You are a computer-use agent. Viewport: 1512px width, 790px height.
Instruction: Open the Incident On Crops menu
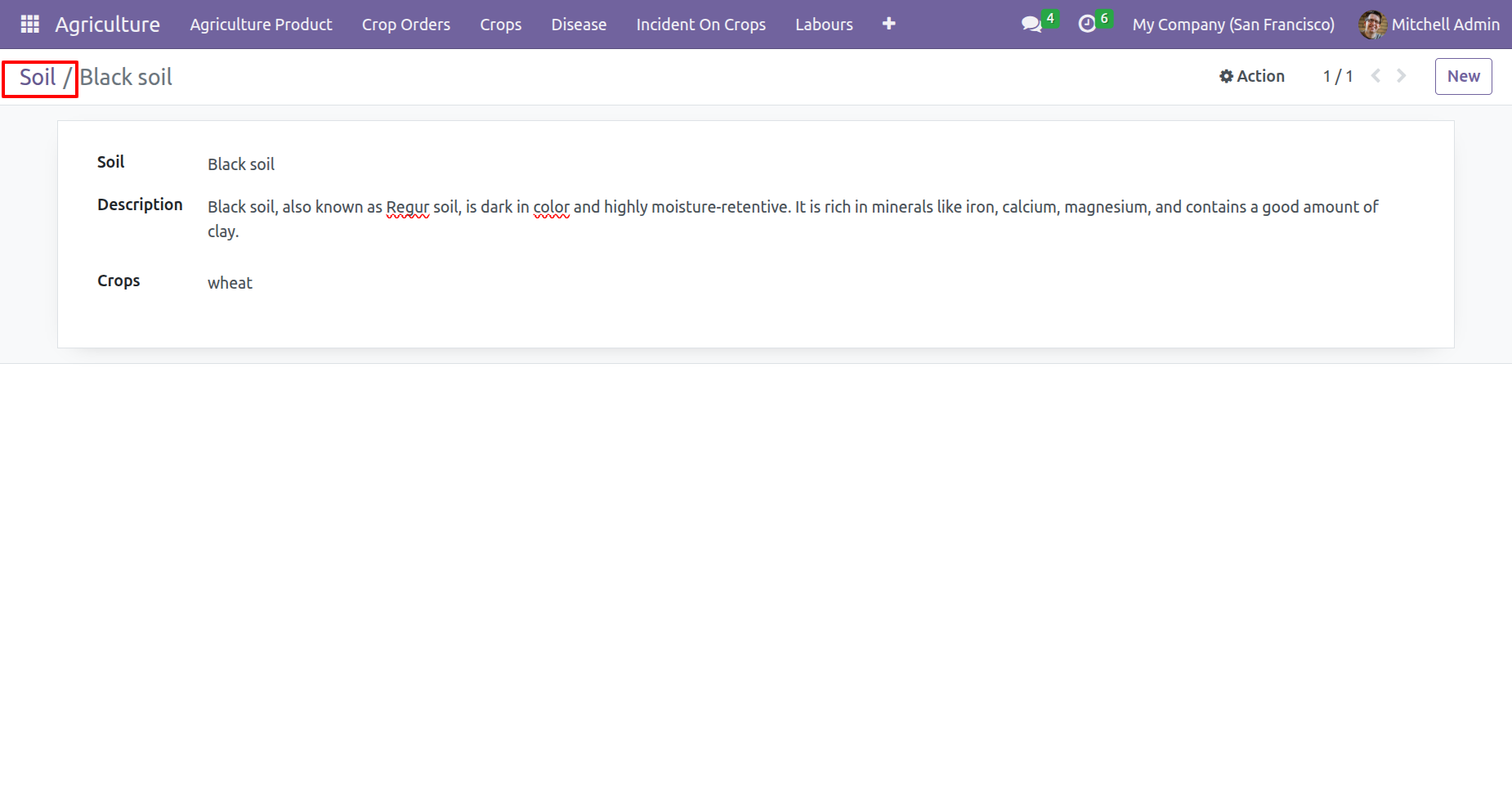pos(701,25)
